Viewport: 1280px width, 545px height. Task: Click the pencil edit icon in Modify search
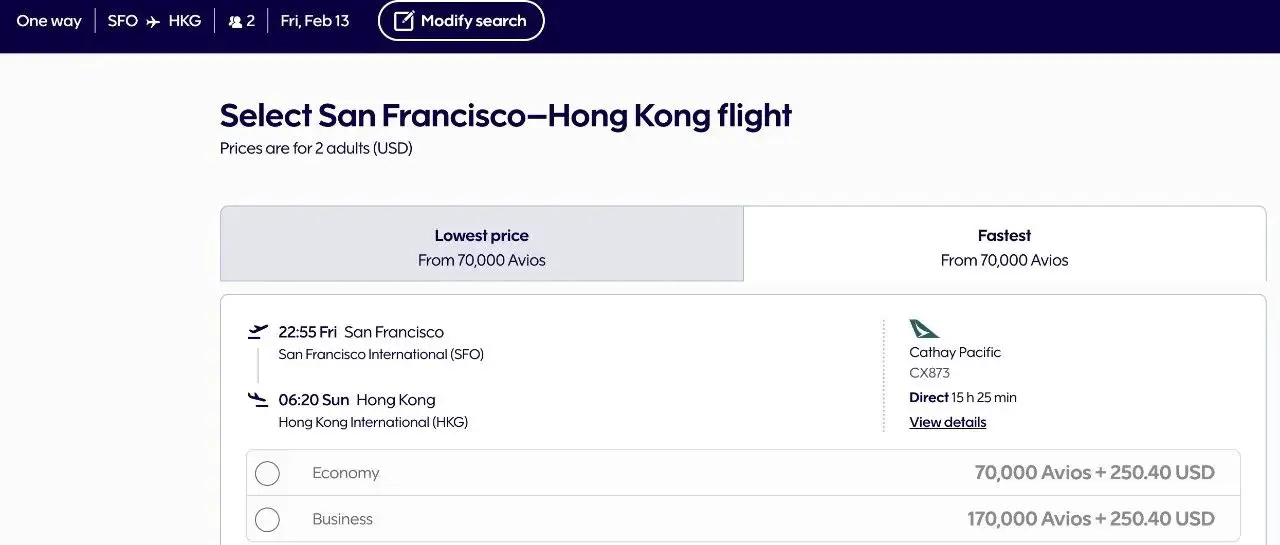click(x=403, y=21)
